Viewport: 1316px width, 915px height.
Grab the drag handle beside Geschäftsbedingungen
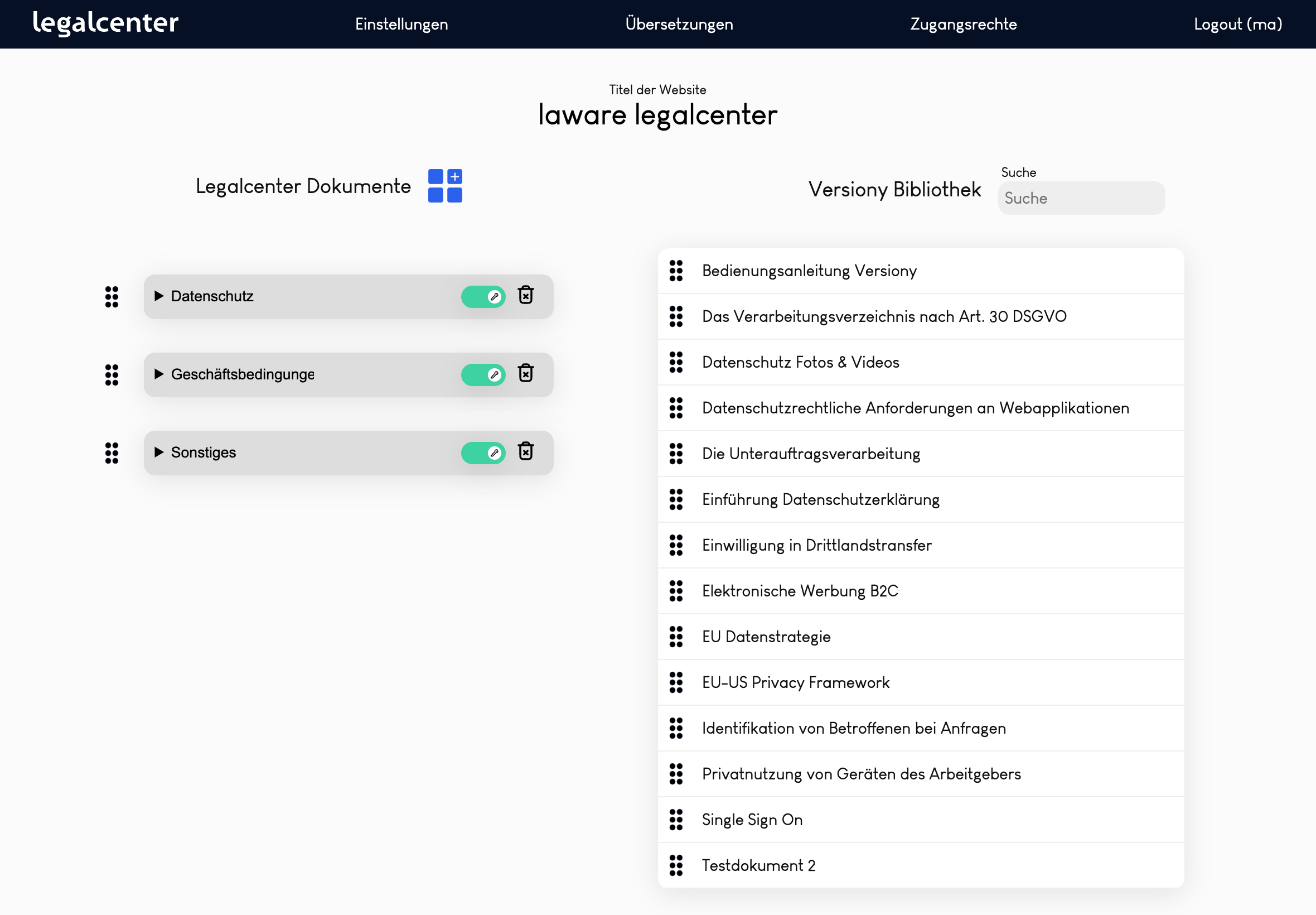pyautogui.click(x=112, y=375)
